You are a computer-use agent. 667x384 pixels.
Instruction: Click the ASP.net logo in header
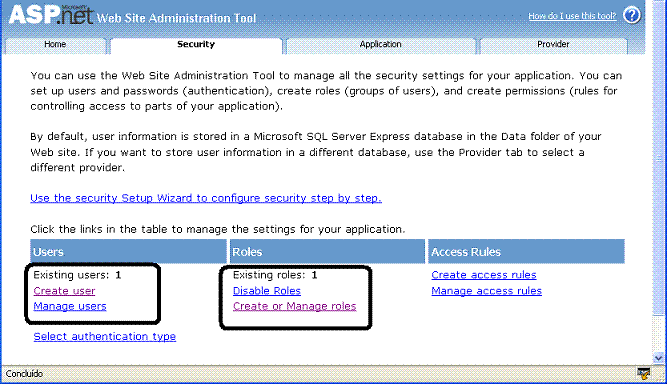pyautogui.click(x=50, y=14)
